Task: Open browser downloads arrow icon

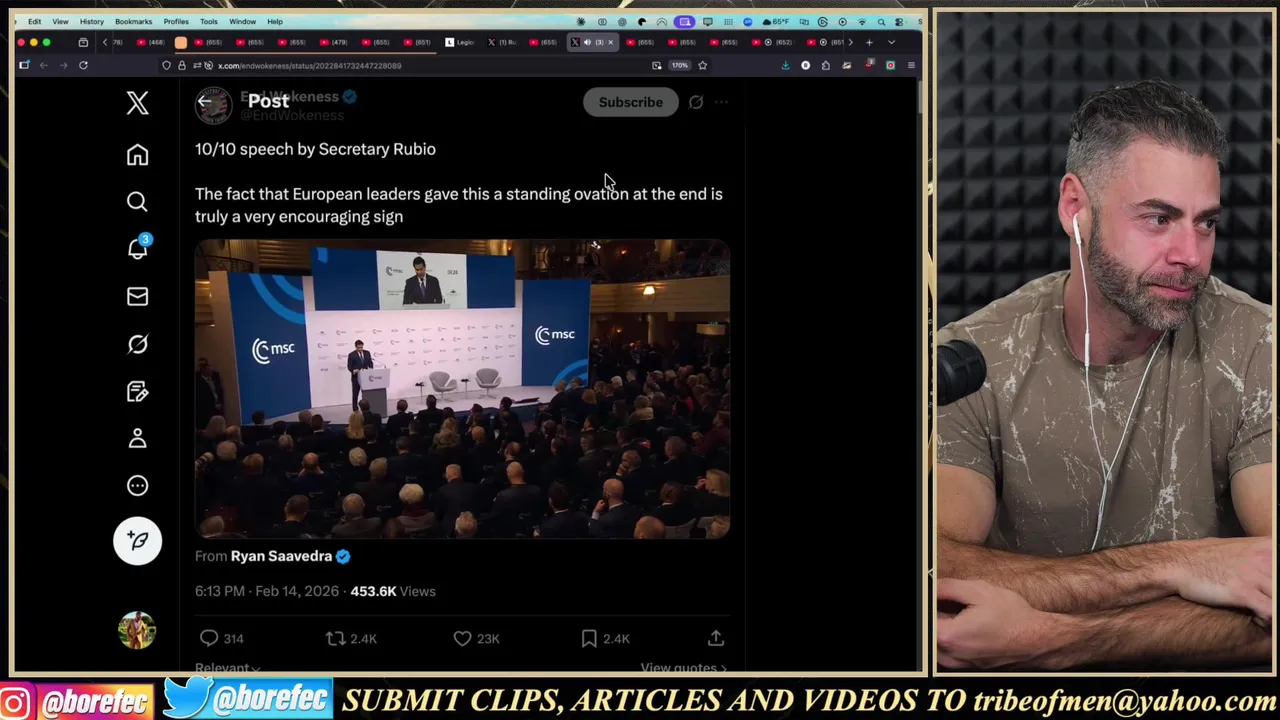Action: tap(785, 65)
